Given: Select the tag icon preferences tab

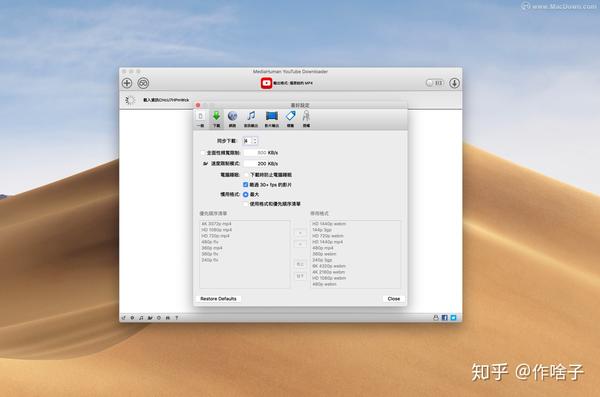Looking at the screenshot, I should pos(290,119).
